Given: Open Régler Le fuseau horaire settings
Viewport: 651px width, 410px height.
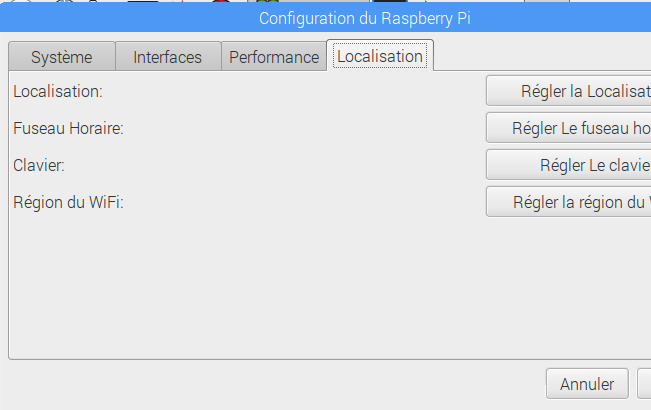Looking at the screenshot, I should click(569, 128).
